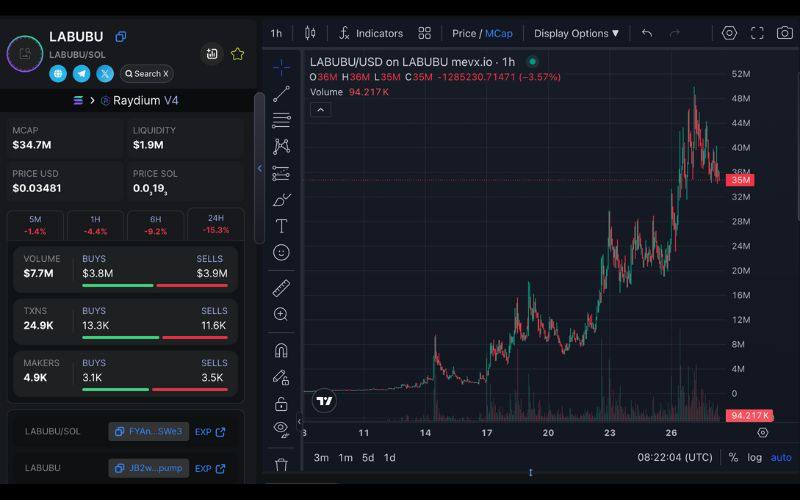Screen dimensions: 800x500
Task: Select the 24H change tab
Action: coord(216,224)
